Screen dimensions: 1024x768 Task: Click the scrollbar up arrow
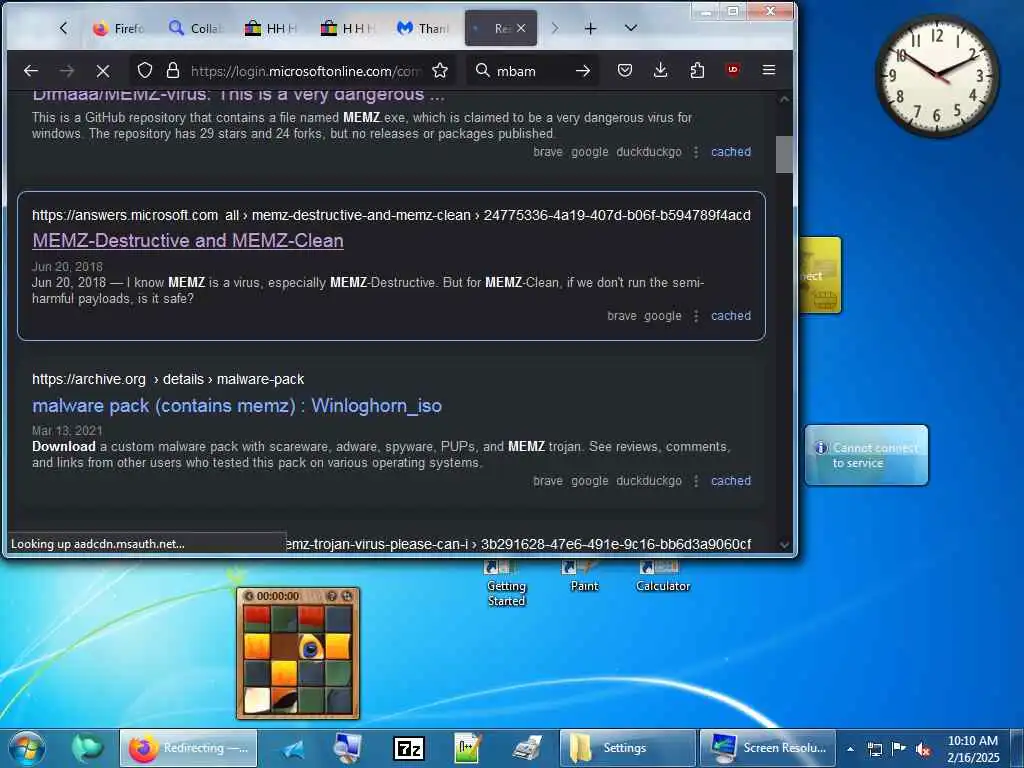[784, 99]
